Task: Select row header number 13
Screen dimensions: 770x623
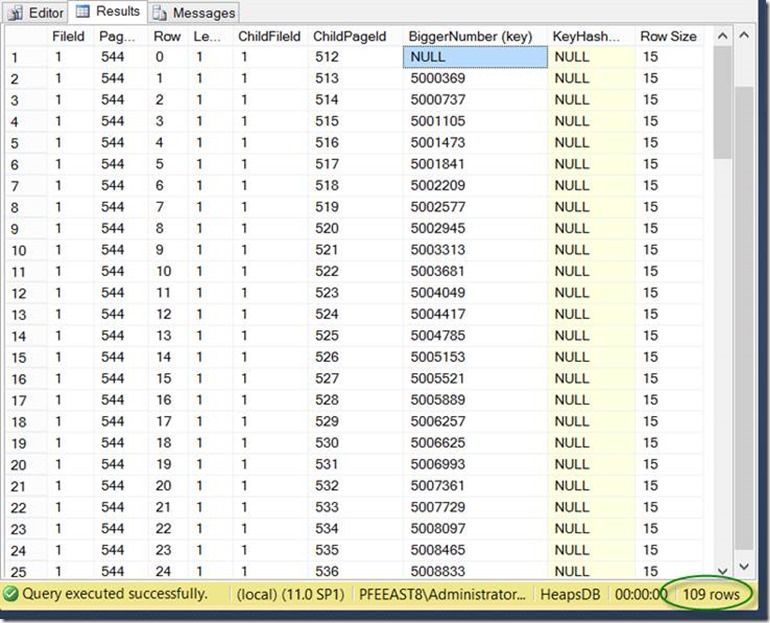Action: click(19, 315)
